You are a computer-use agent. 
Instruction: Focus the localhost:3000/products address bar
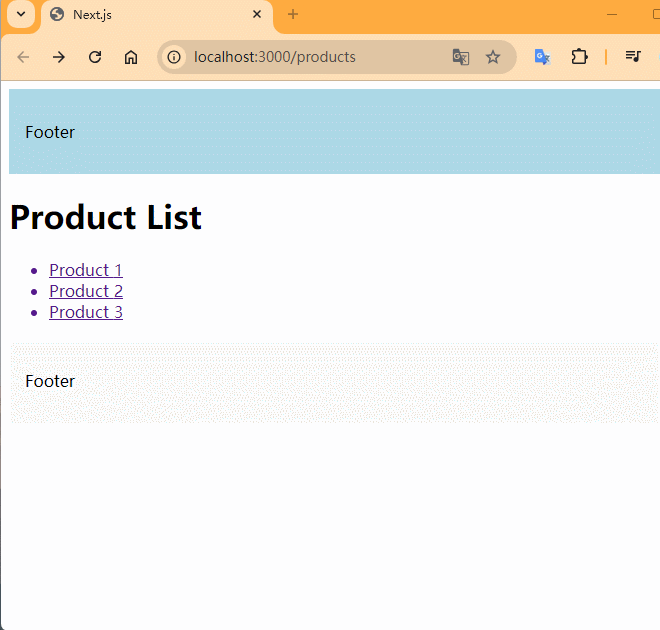300,57
